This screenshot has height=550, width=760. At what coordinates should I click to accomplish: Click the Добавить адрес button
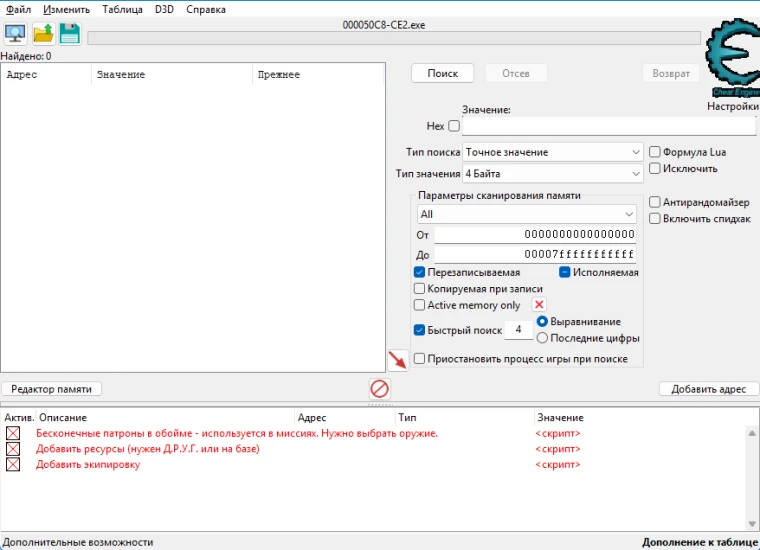[x=709, y=389]
